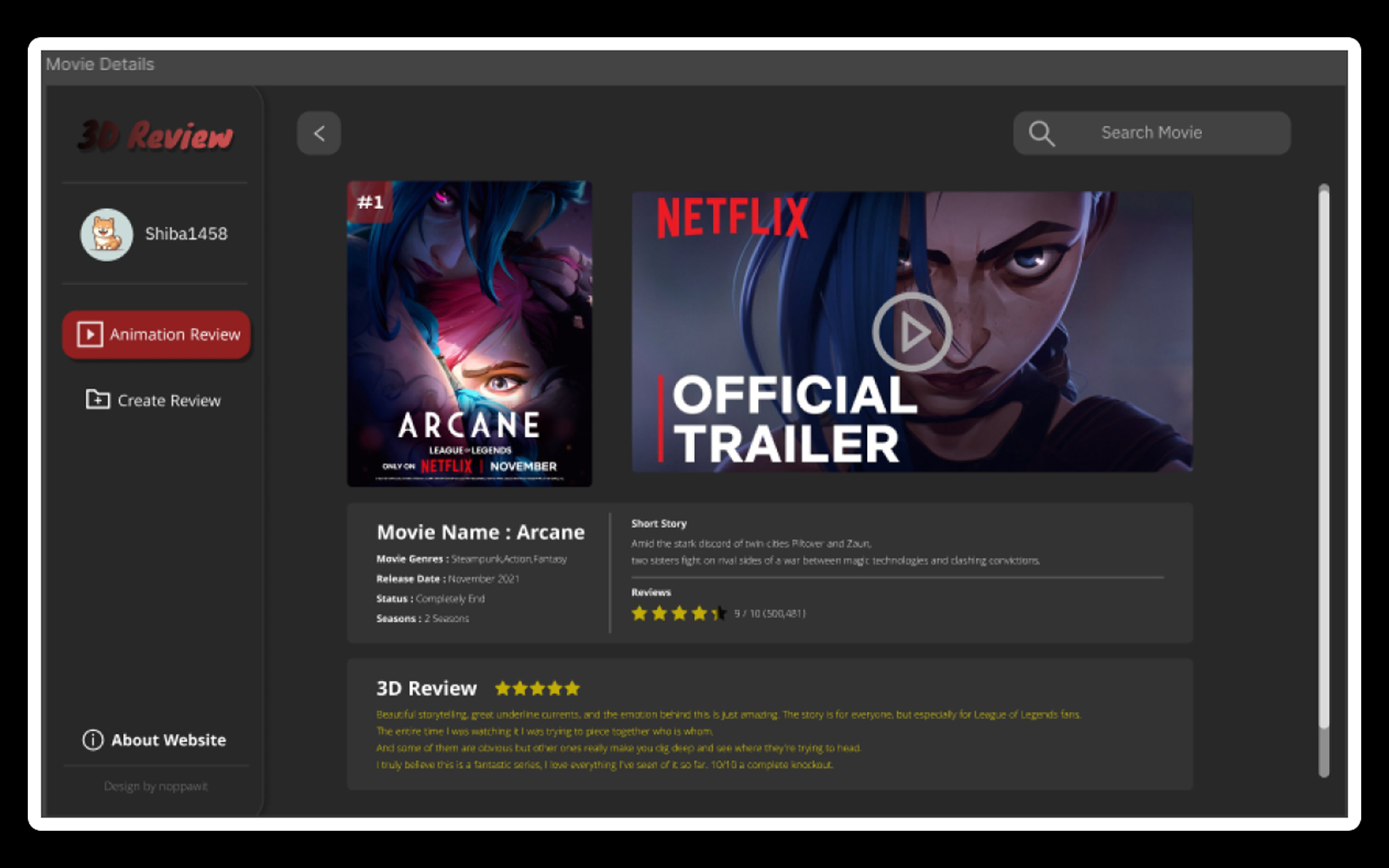
Task: Click the Movie Details window title
Action: pyautogui.click(x=100, y=64)
